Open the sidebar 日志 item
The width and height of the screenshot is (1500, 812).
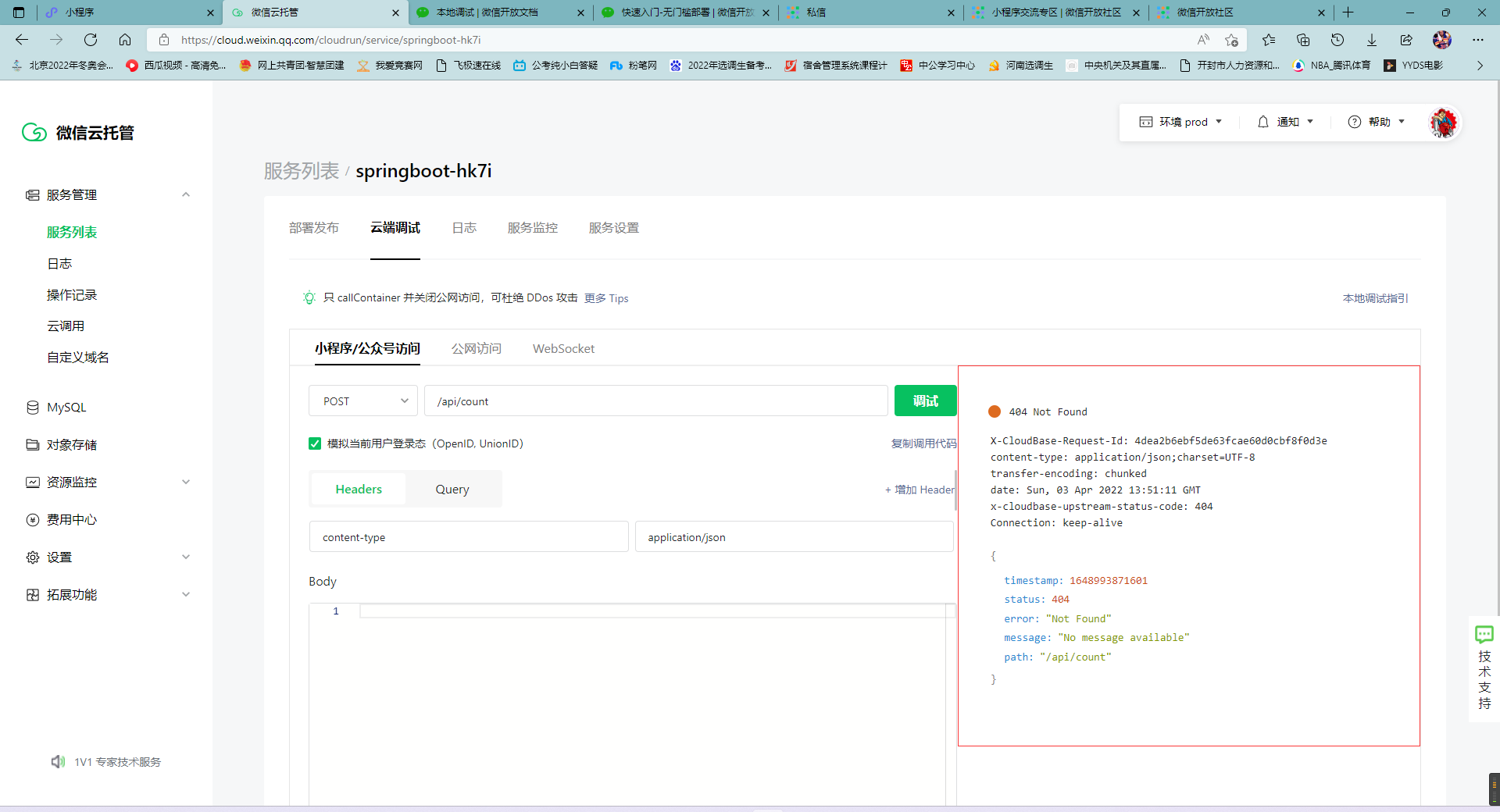(x=59, y=264)
